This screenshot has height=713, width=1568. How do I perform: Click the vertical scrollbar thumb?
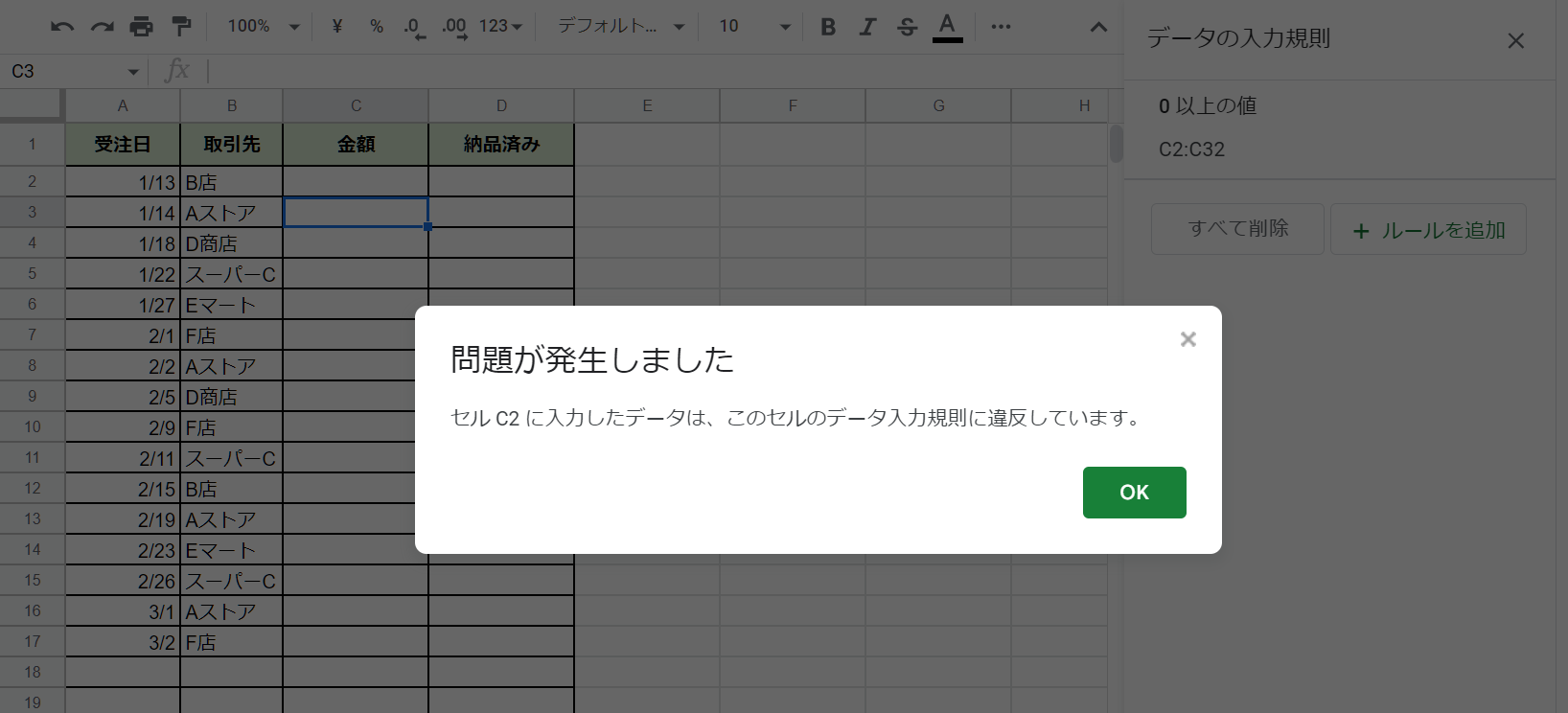pyautogui.click(x=1117, y=144)
